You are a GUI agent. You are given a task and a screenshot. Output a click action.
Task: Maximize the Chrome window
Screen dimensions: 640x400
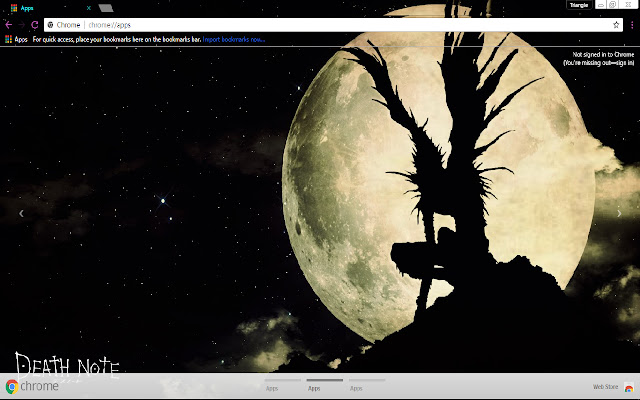612,5
